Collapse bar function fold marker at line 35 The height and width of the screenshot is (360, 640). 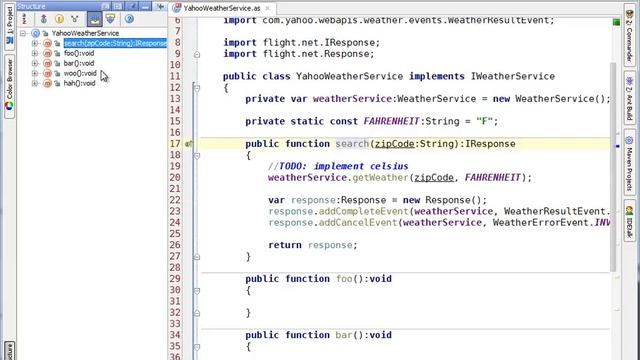(197, 347)
